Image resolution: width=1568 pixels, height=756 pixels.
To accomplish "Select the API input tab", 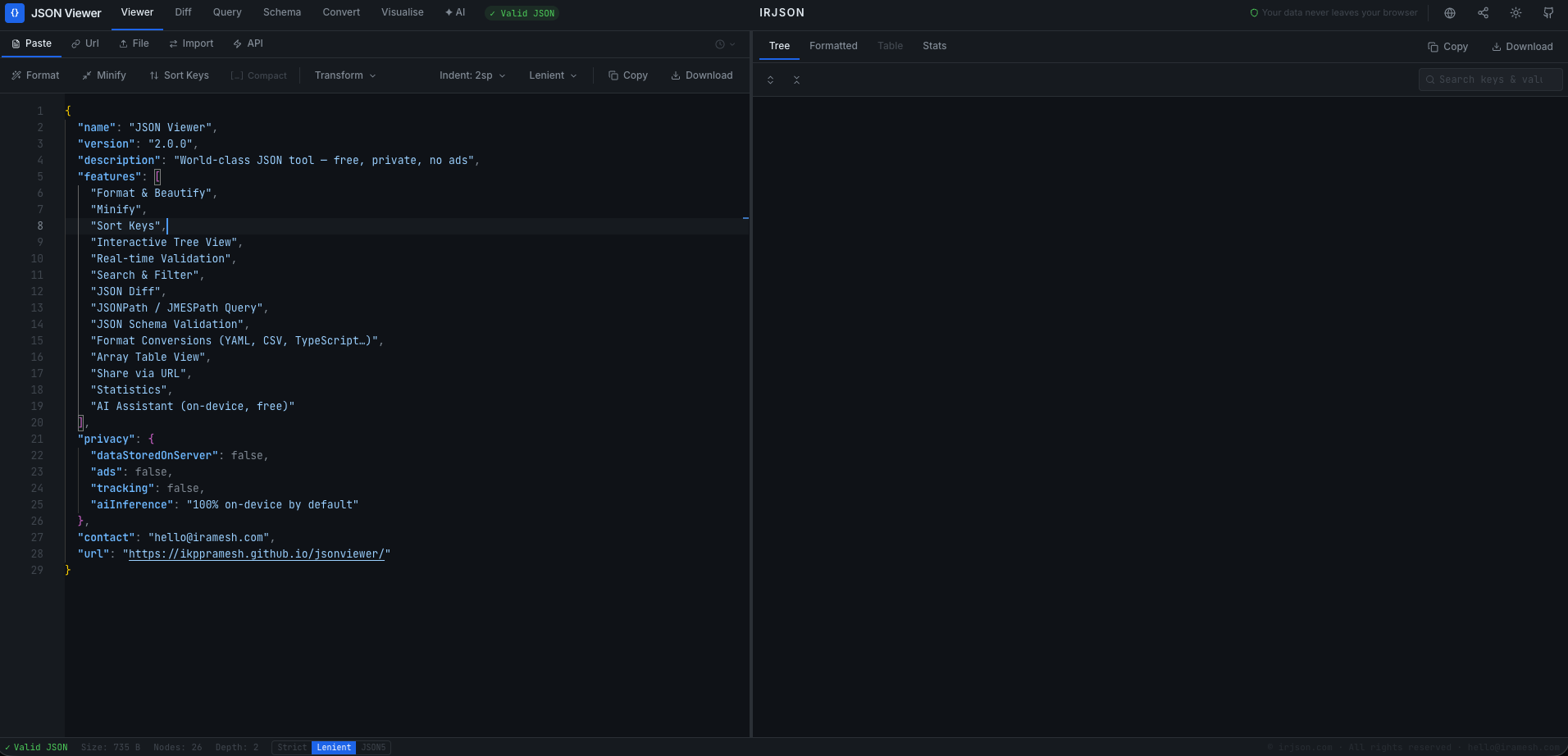I will 248,43.
